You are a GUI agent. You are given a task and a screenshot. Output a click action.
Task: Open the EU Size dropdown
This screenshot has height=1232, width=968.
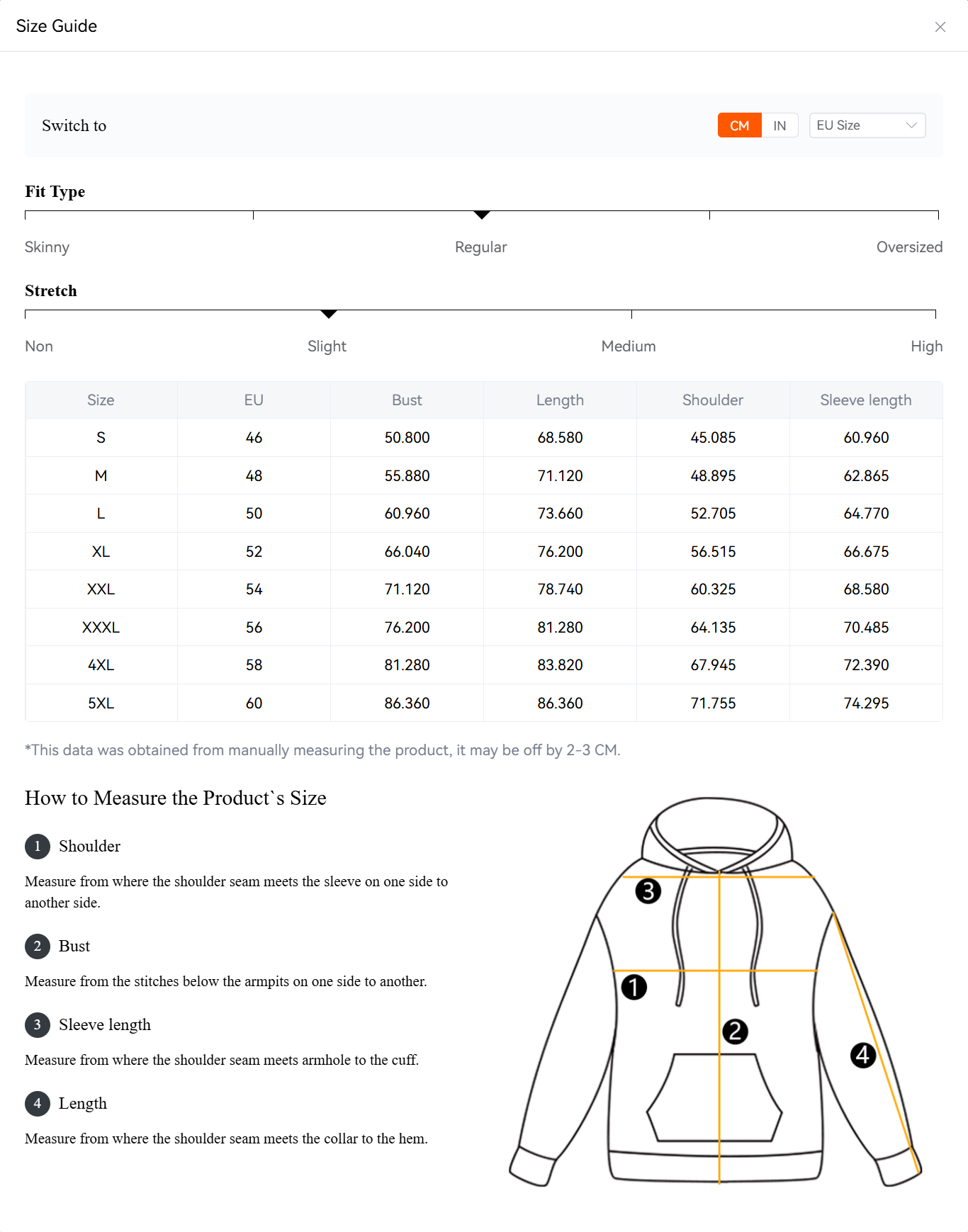[867, 125]
